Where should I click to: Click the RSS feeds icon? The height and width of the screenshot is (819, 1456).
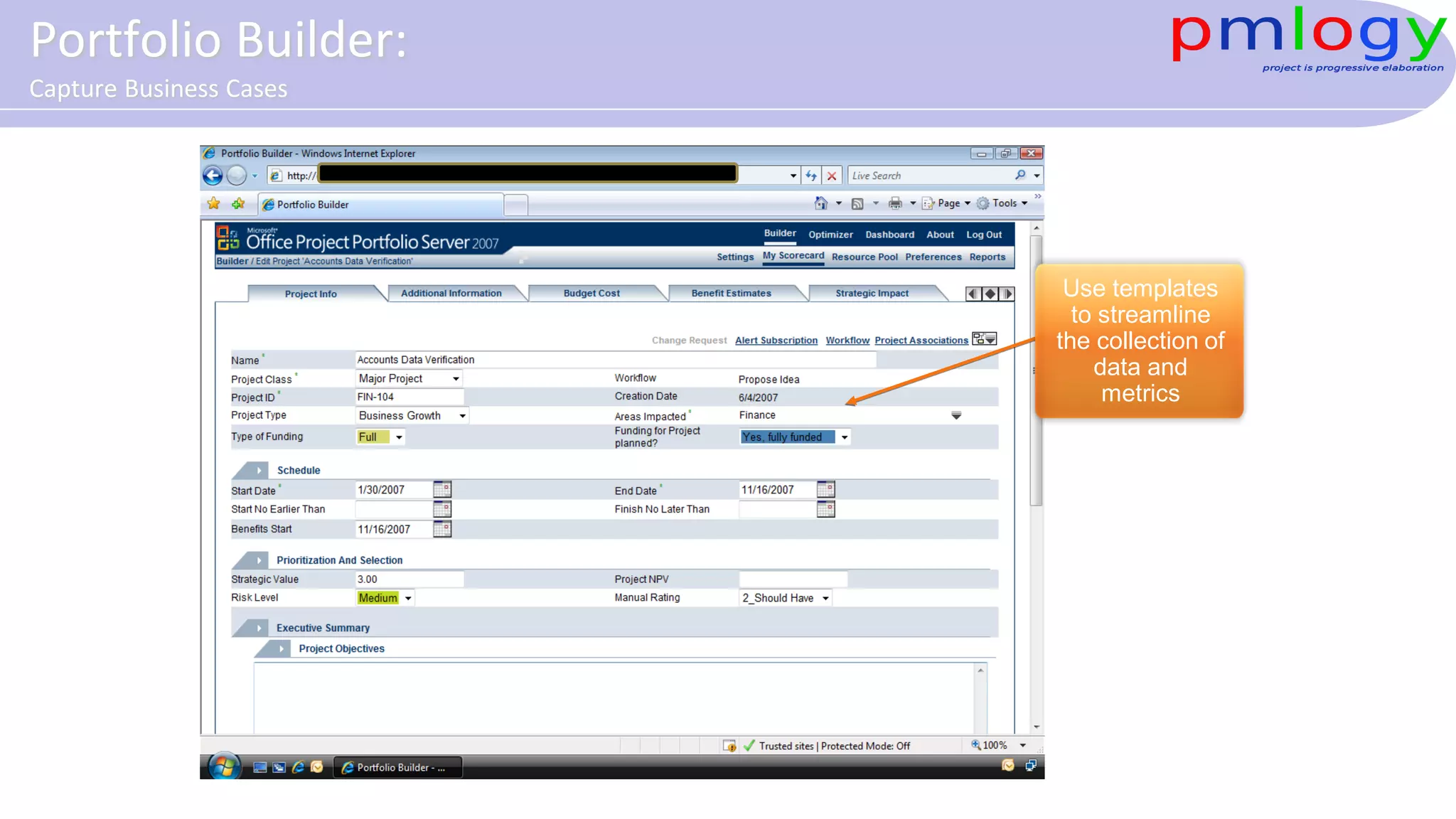(x=857, y=204)
